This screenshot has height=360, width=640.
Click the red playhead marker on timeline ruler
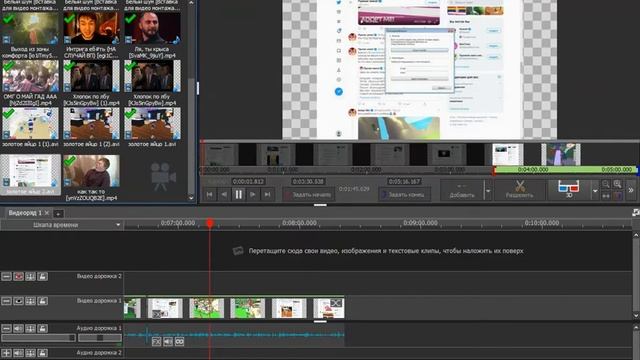click(210, 223)
